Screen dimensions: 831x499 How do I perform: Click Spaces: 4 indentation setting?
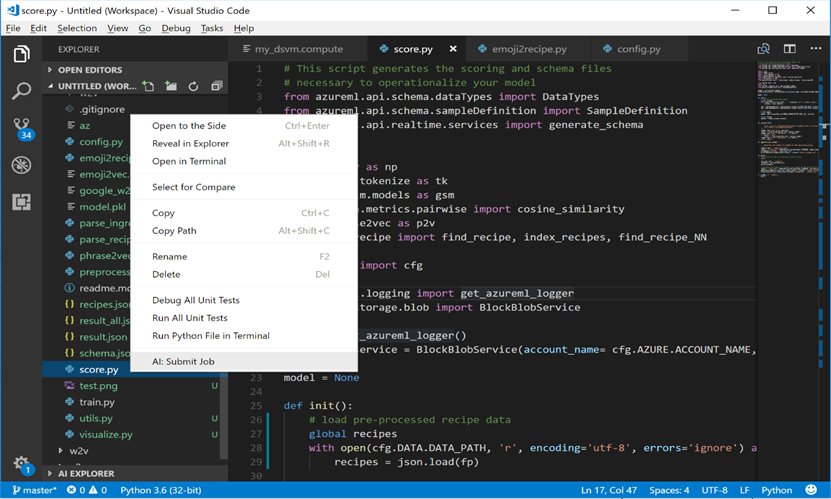tap(669, 490)
